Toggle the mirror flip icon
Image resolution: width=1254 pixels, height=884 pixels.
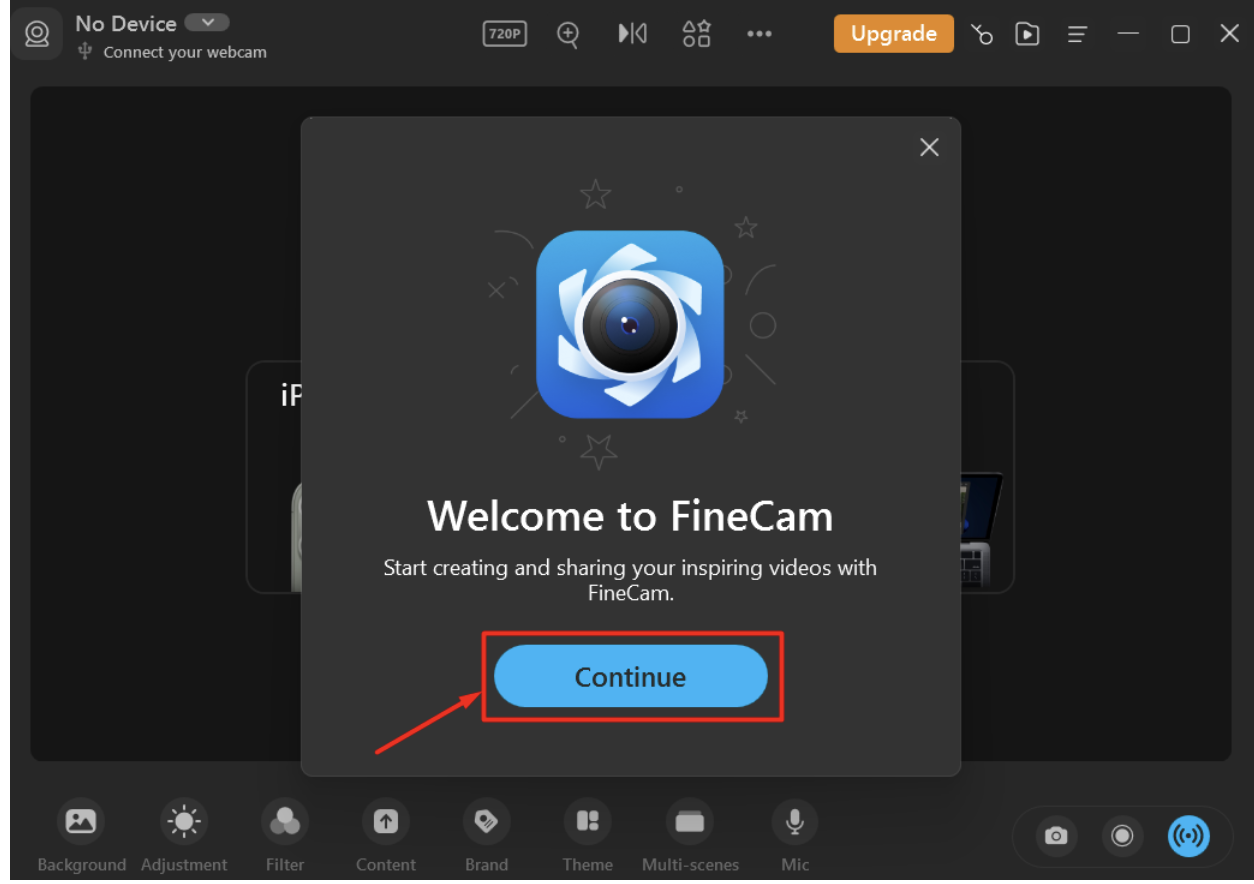tap(632, 34)
